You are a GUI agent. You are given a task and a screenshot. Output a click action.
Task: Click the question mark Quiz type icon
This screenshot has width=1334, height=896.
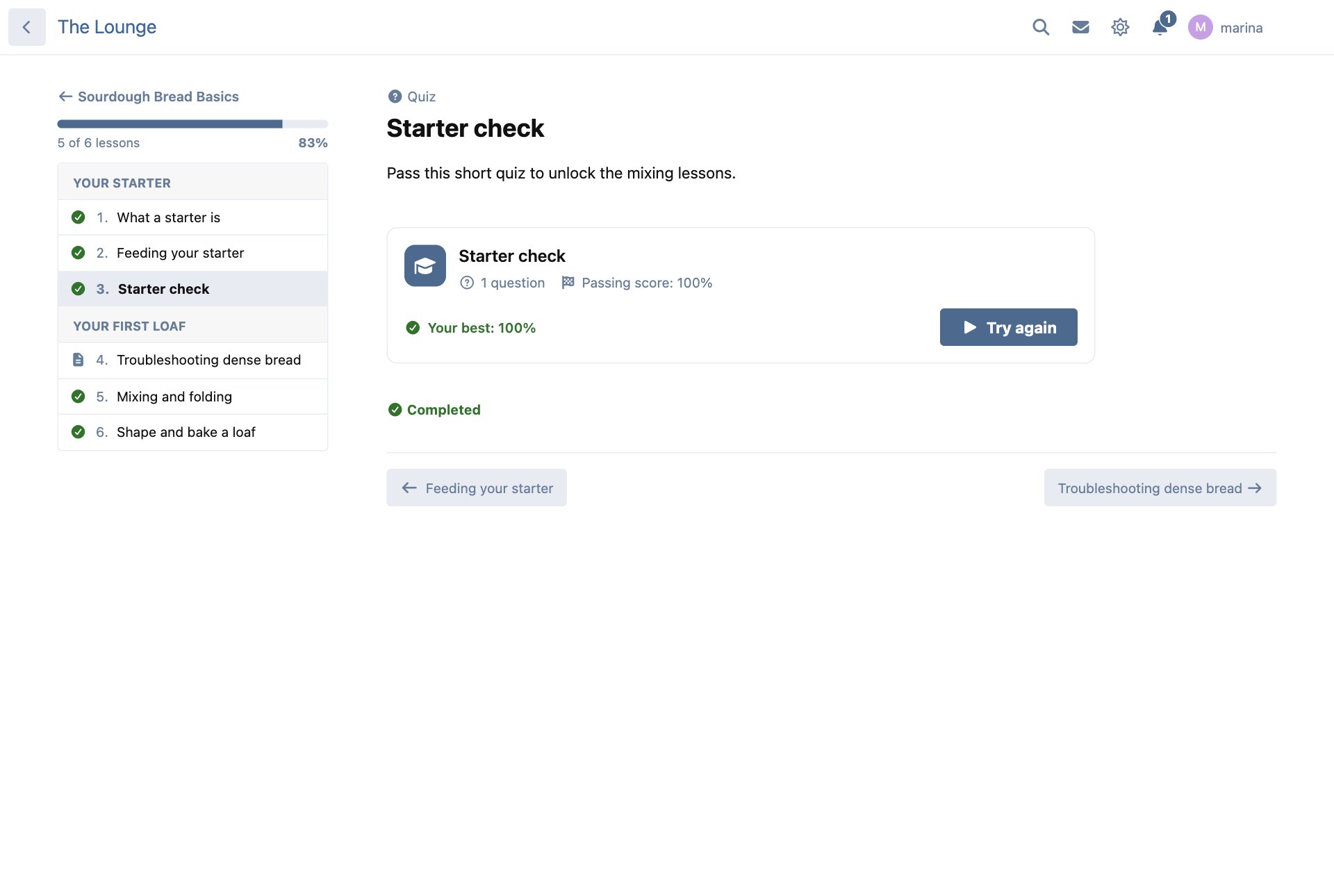pyautogui.click(x=395, y=97)
